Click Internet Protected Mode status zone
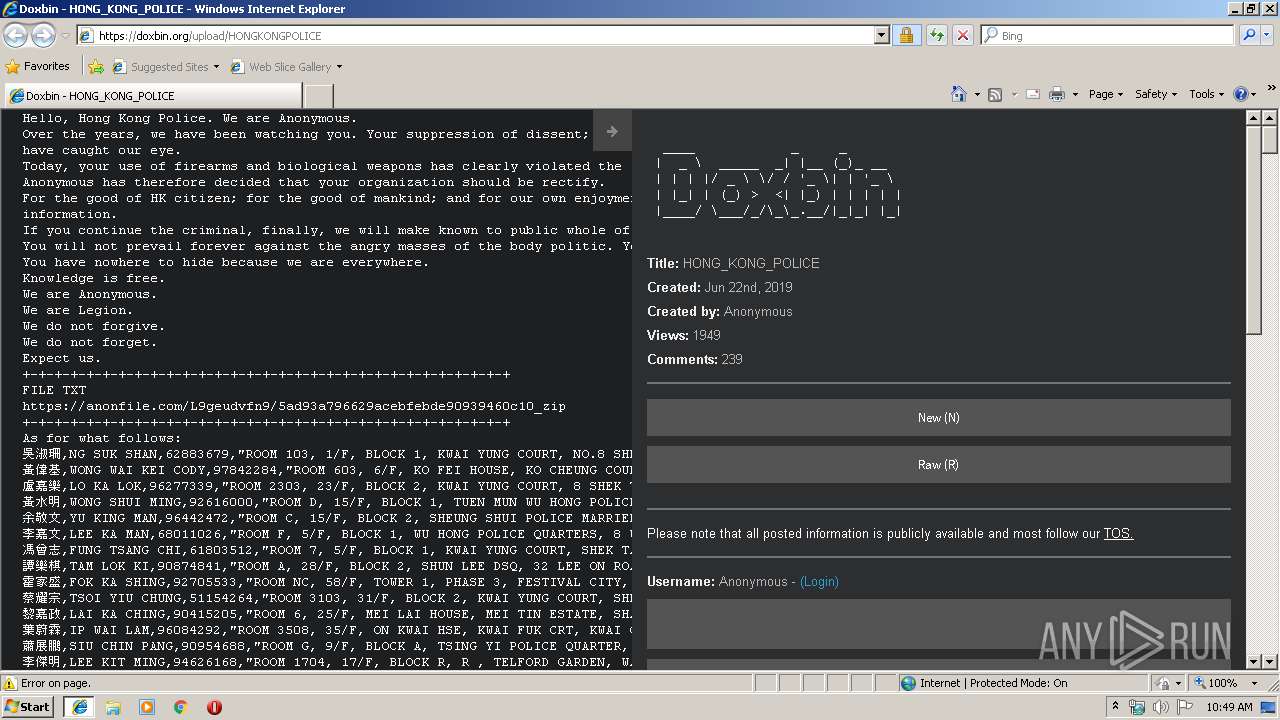This screenshot has height=720, width=1280. coord(983,683)
